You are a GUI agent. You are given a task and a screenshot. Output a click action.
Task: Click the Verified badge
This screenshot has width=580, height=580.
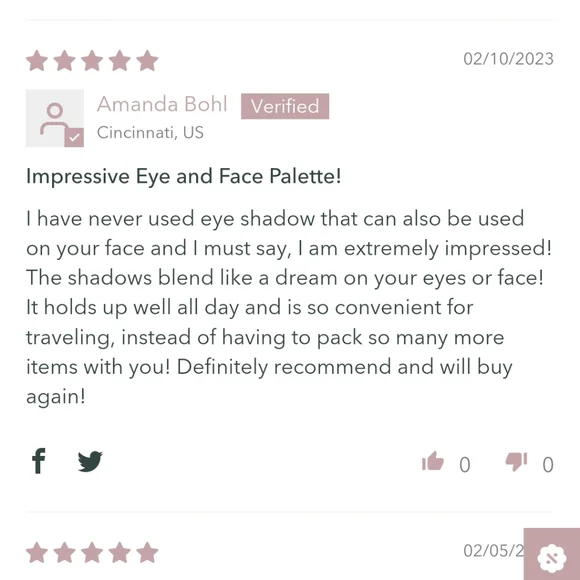(x=285, y=106)
